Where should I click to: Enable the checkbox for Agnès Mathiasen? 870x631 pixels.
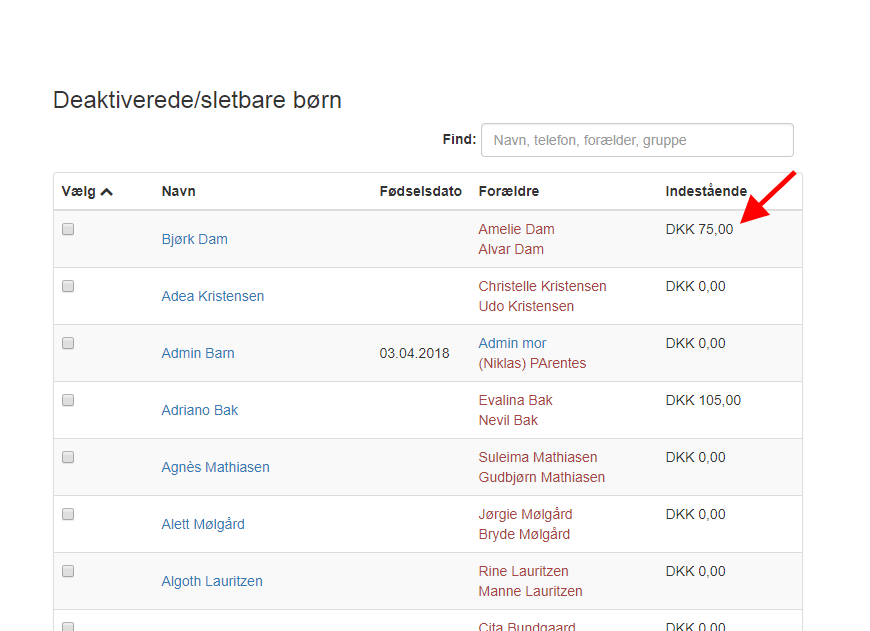click(x=68, y=457)
